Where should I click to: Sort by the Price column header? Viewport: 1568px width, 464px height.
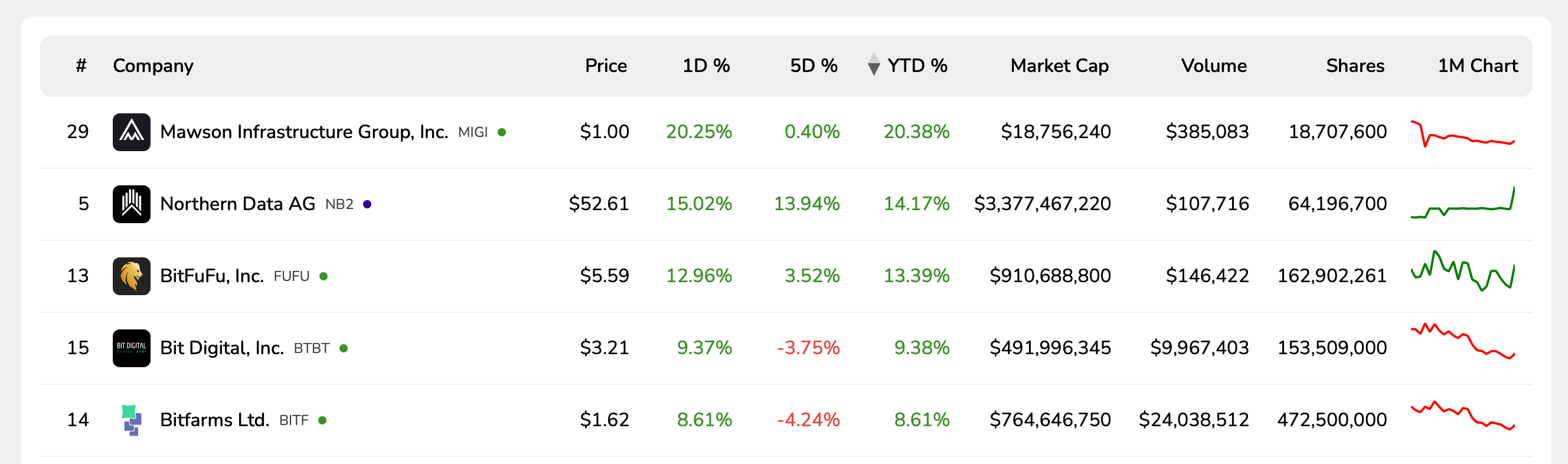tap(606, 65)
